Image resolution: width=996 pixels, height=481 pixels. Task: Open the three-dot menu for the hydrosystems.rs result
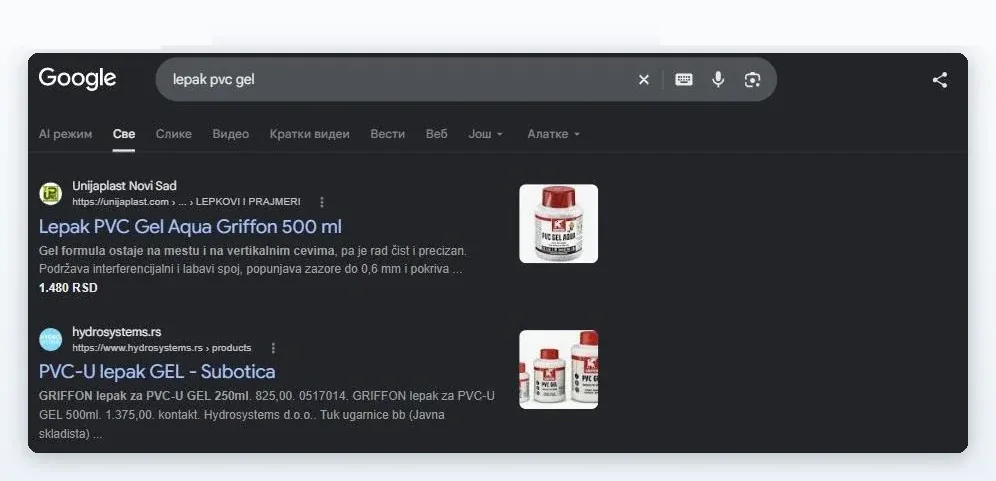click(273, 348)
